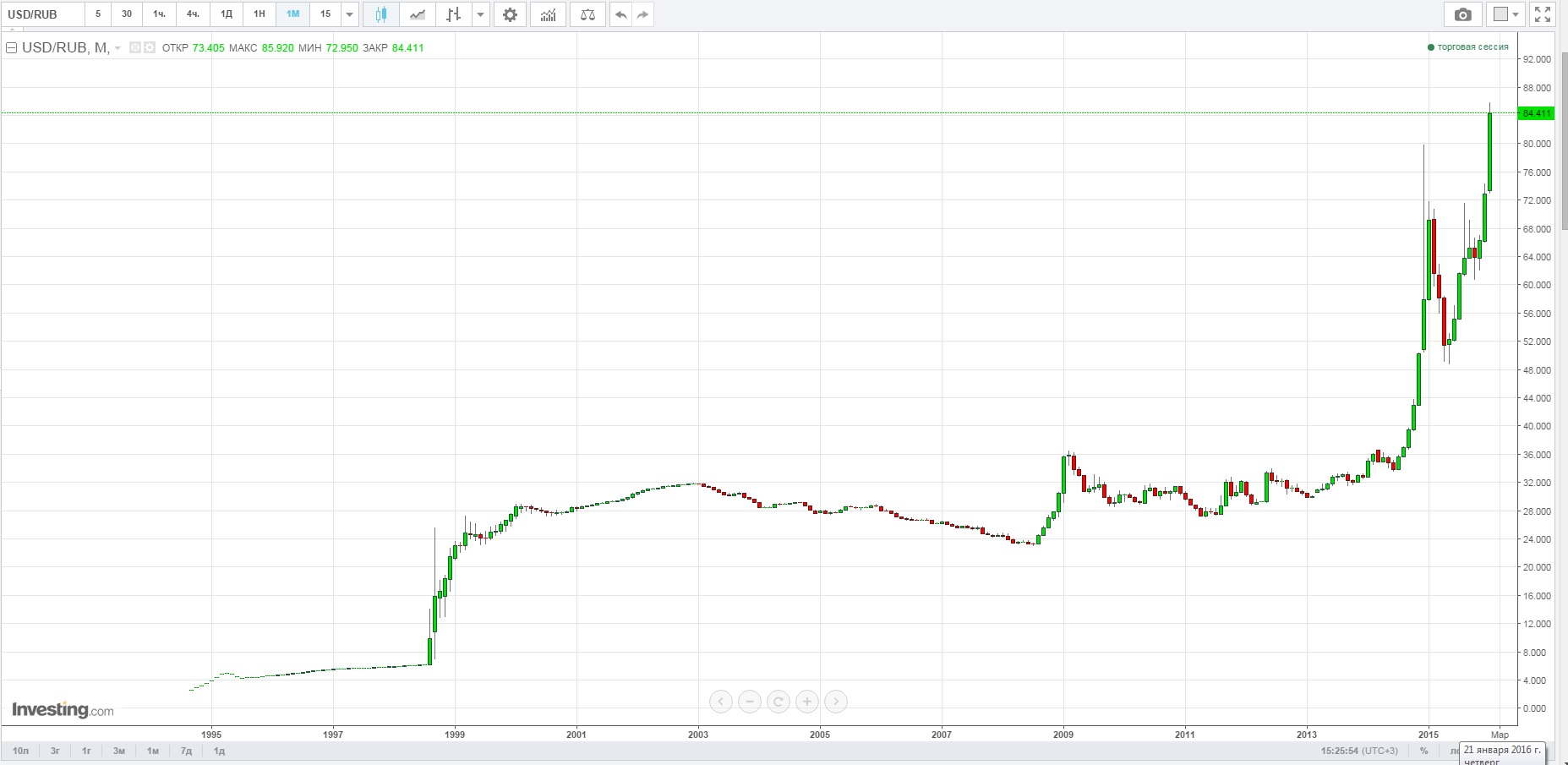Set range to 10л at the bottom
Viewport: 1568px width, 765px height.
(x=20, y=751)
